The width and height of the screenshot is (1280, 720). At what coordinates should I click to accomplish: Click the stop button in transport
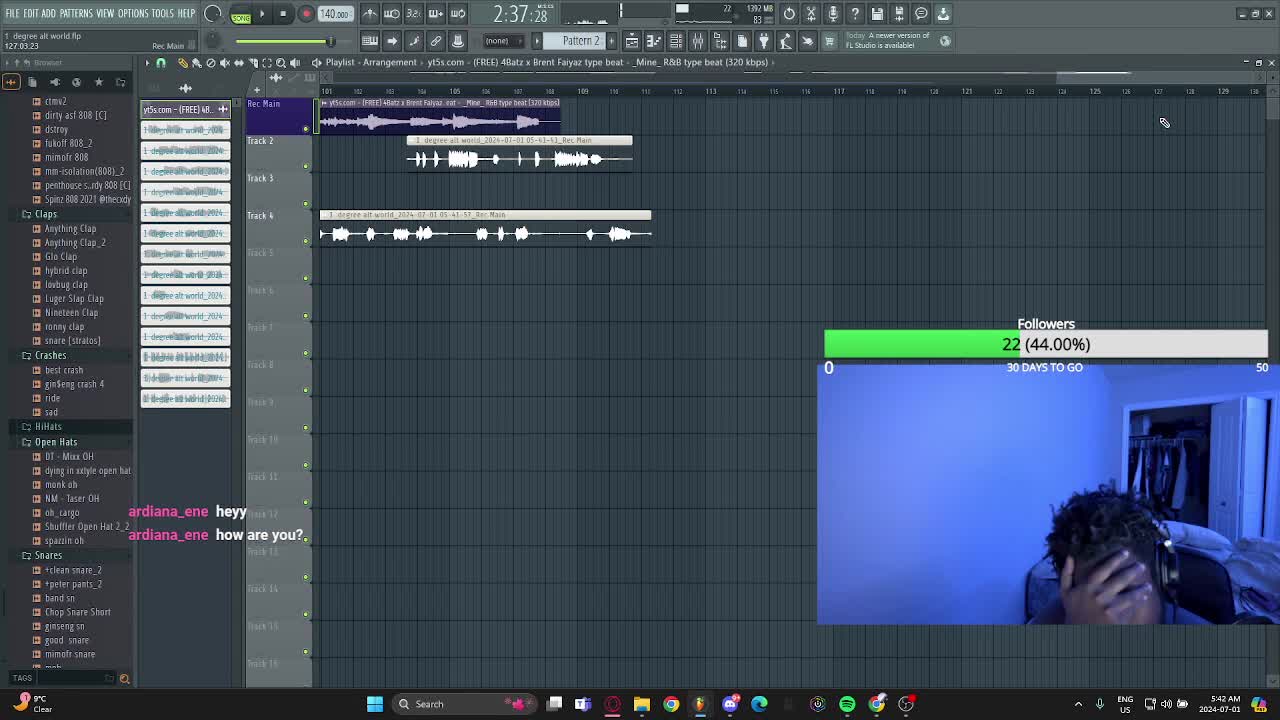pyautogui.click(x=283, y=14)
